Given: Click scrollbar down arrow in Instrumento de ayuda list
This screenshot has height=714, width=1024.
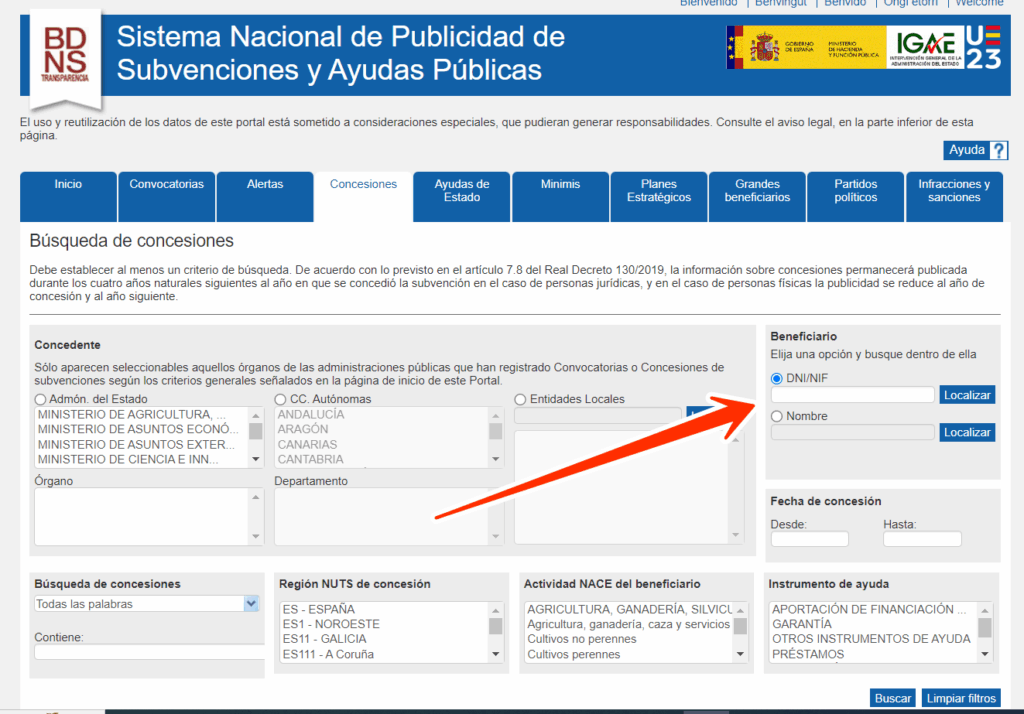Looking at the screenshot, I should 985,654.
